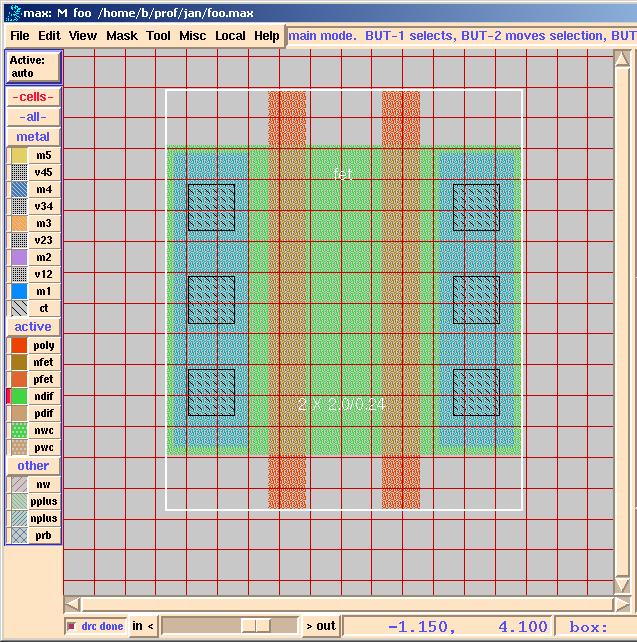
Task: Collapse the metal layer group header
Action: pos(33,137)
